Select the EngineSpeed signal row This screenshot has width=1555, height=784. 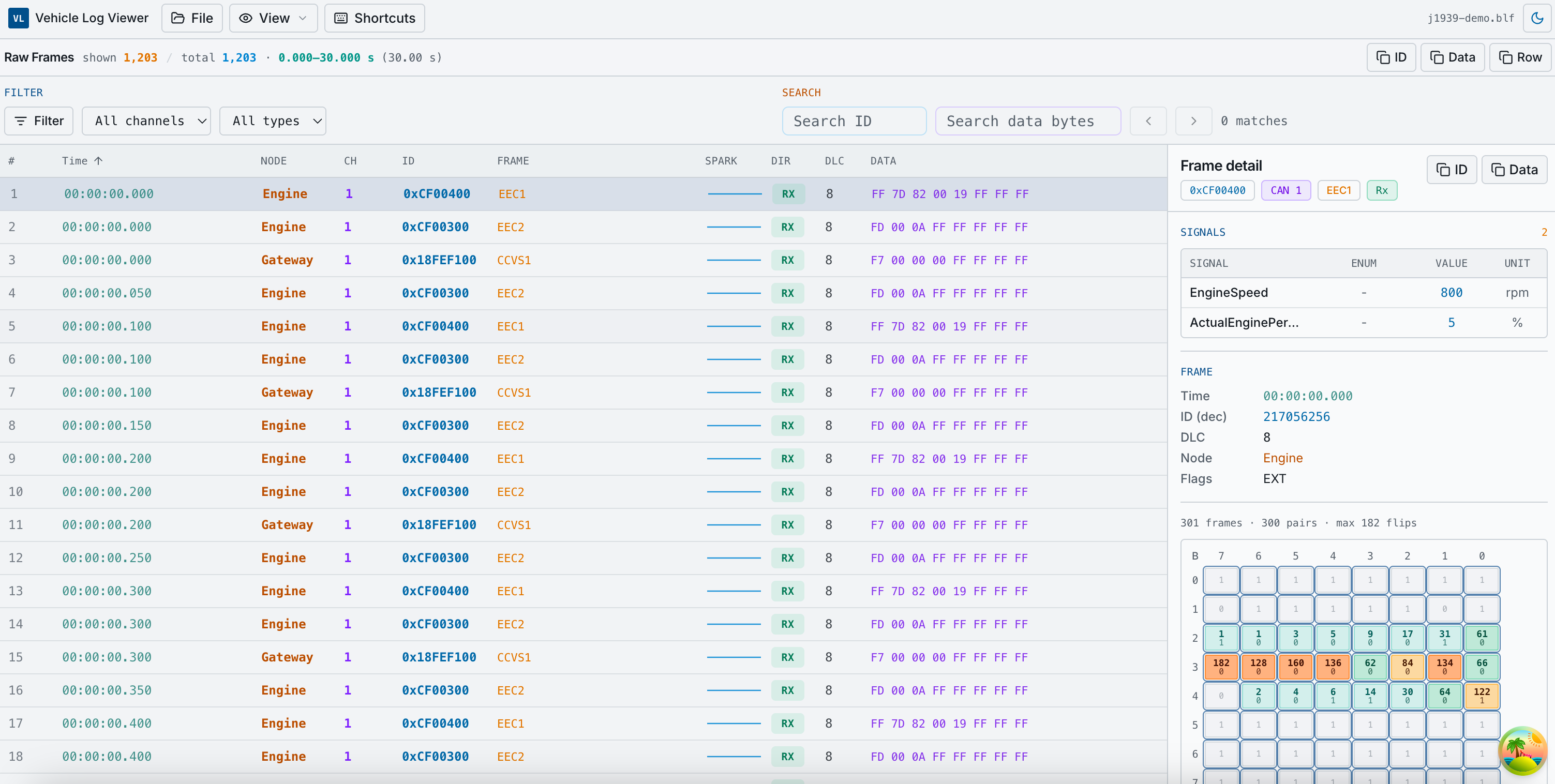pyautogui.click(x=1364, y=293)
